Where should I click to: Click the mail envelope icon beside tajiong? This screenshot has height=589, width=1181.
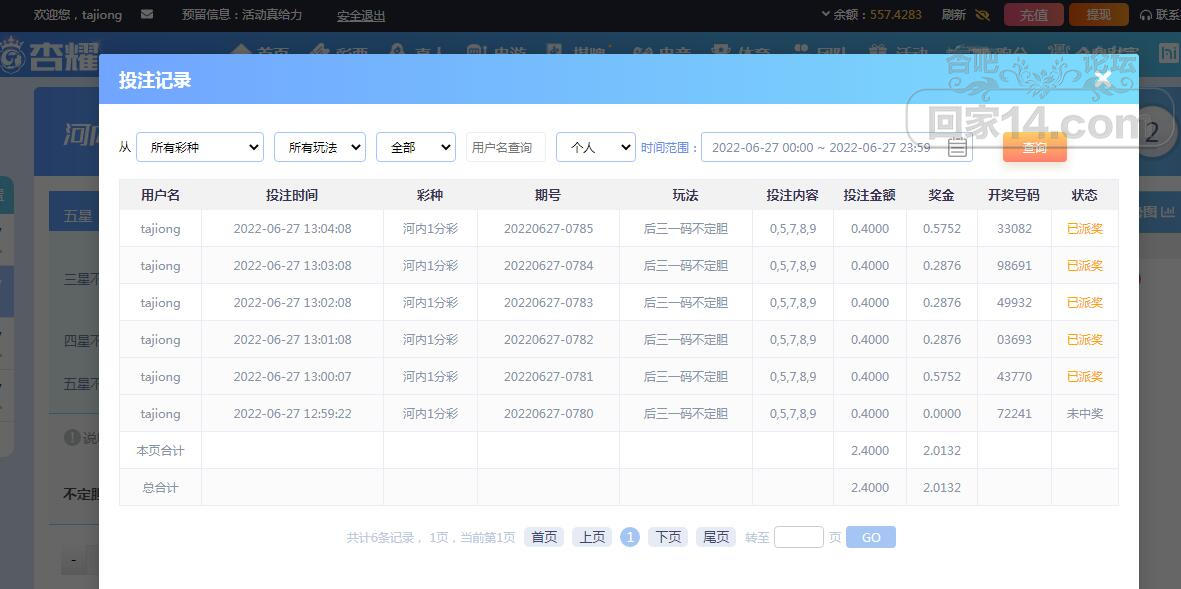pyautogui.click(x=147, y=15)
